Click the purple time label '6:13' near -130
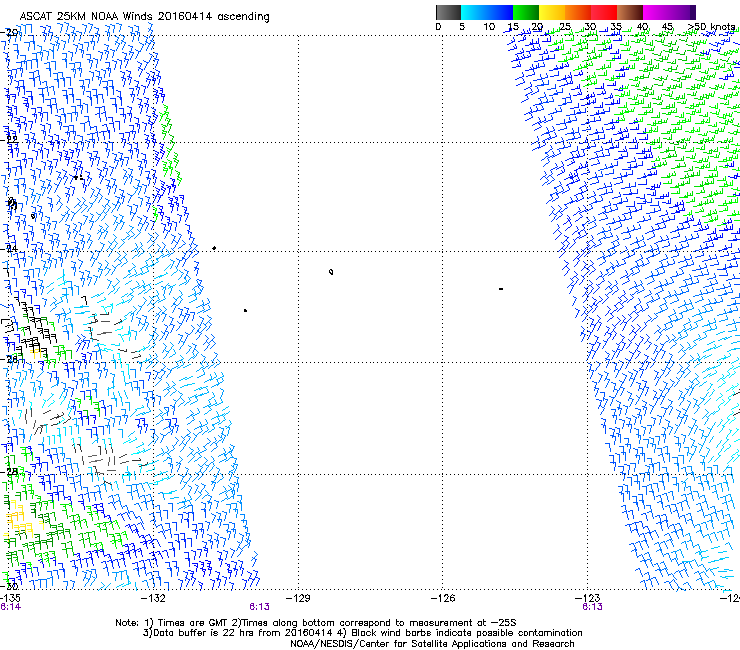Viewport: 740px width, 650px height. coord(260,607)
